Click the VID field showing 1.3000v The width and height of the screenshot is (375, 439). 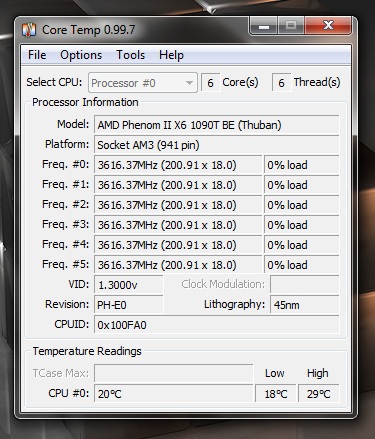(129, 285)
